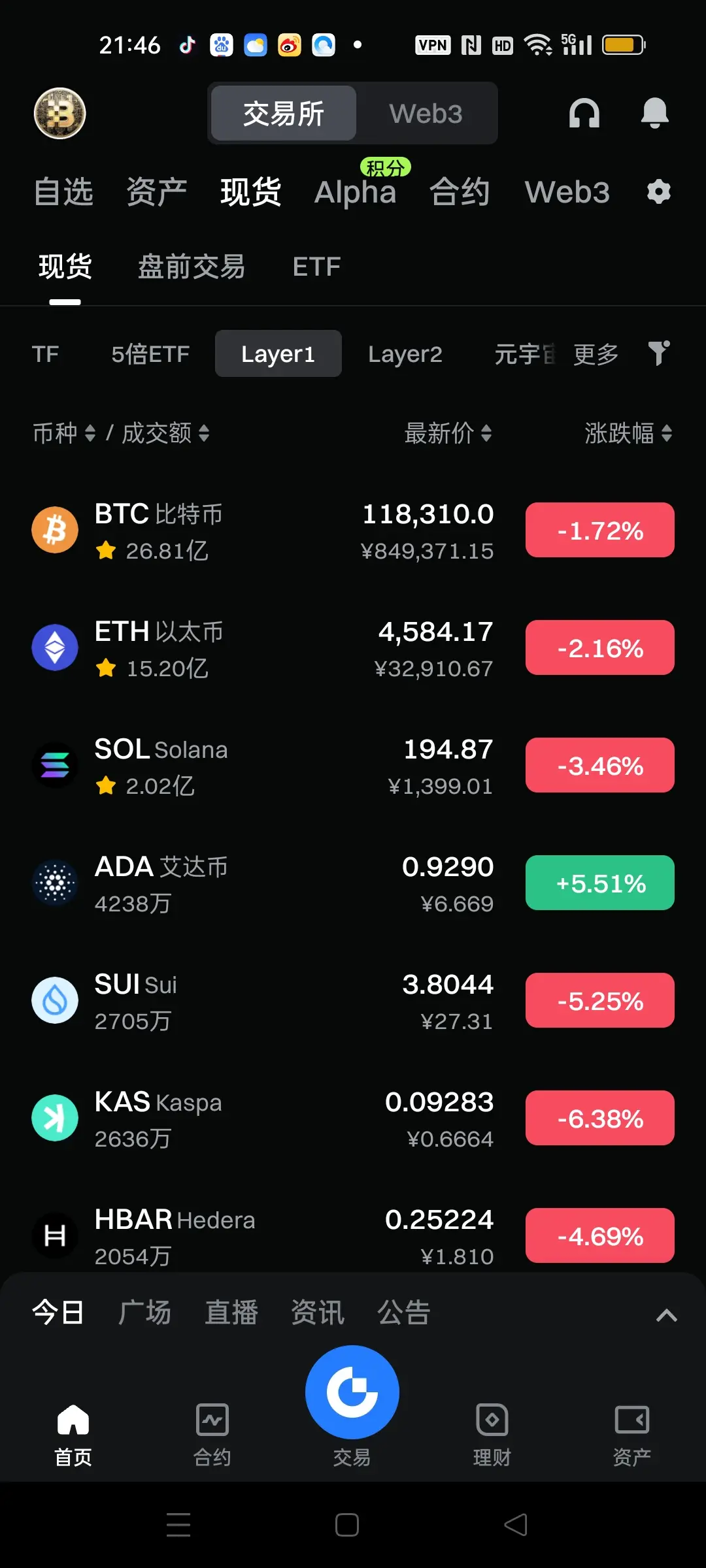
Task: Open notifications bell icon
Action: 654,113
